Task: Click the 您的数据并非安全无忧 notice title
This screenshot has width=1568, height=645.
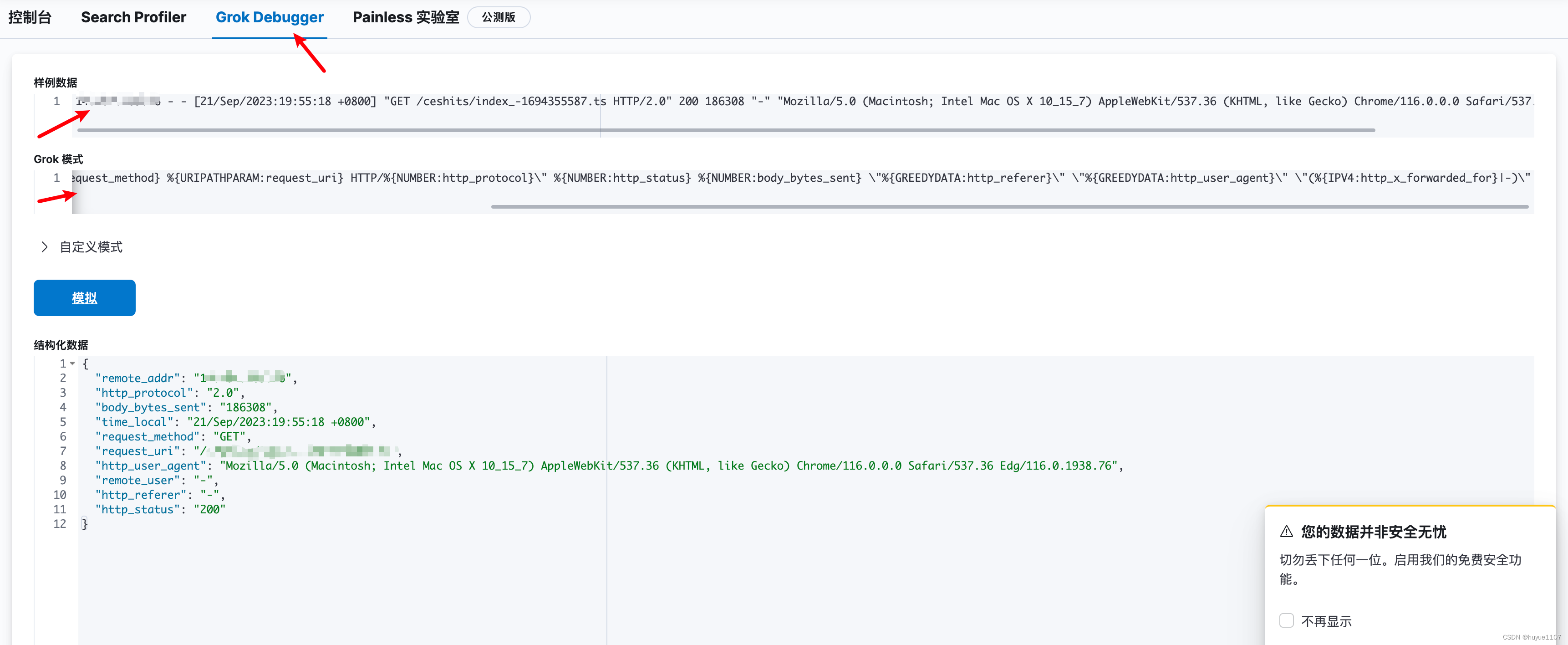Action: [x=1373, y=532]
